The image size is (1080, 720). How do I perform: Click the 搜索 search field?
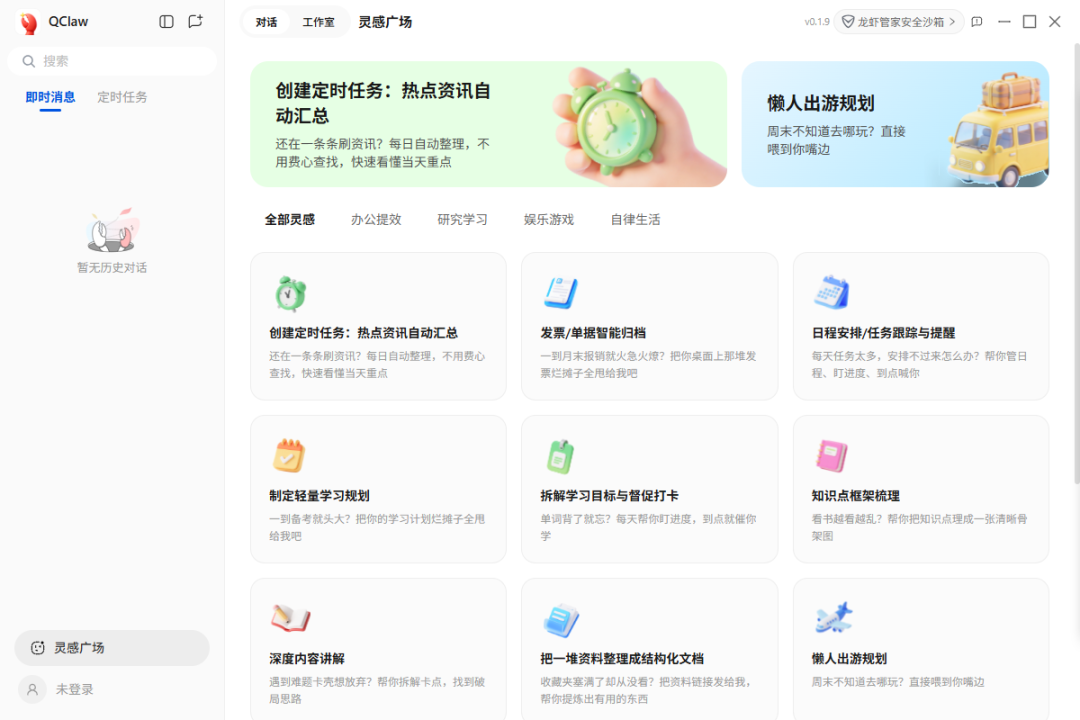point(112,61)
